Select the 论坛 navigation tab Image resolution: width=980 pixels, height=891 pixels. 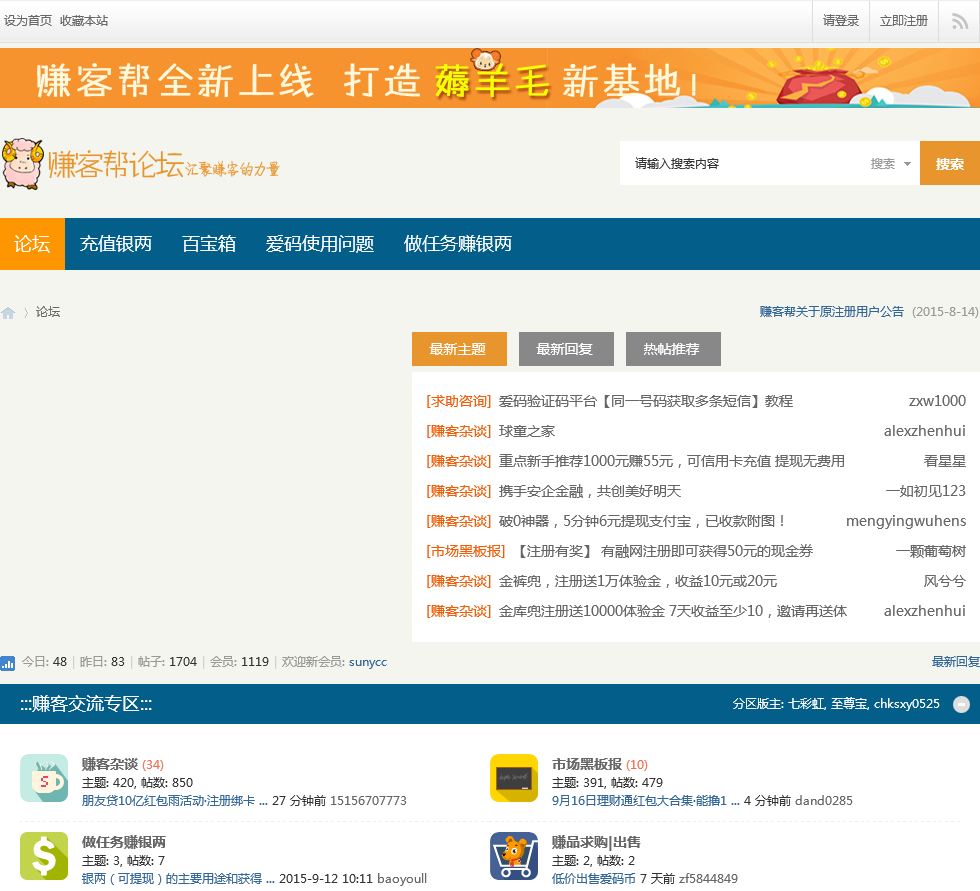[32, 244]
